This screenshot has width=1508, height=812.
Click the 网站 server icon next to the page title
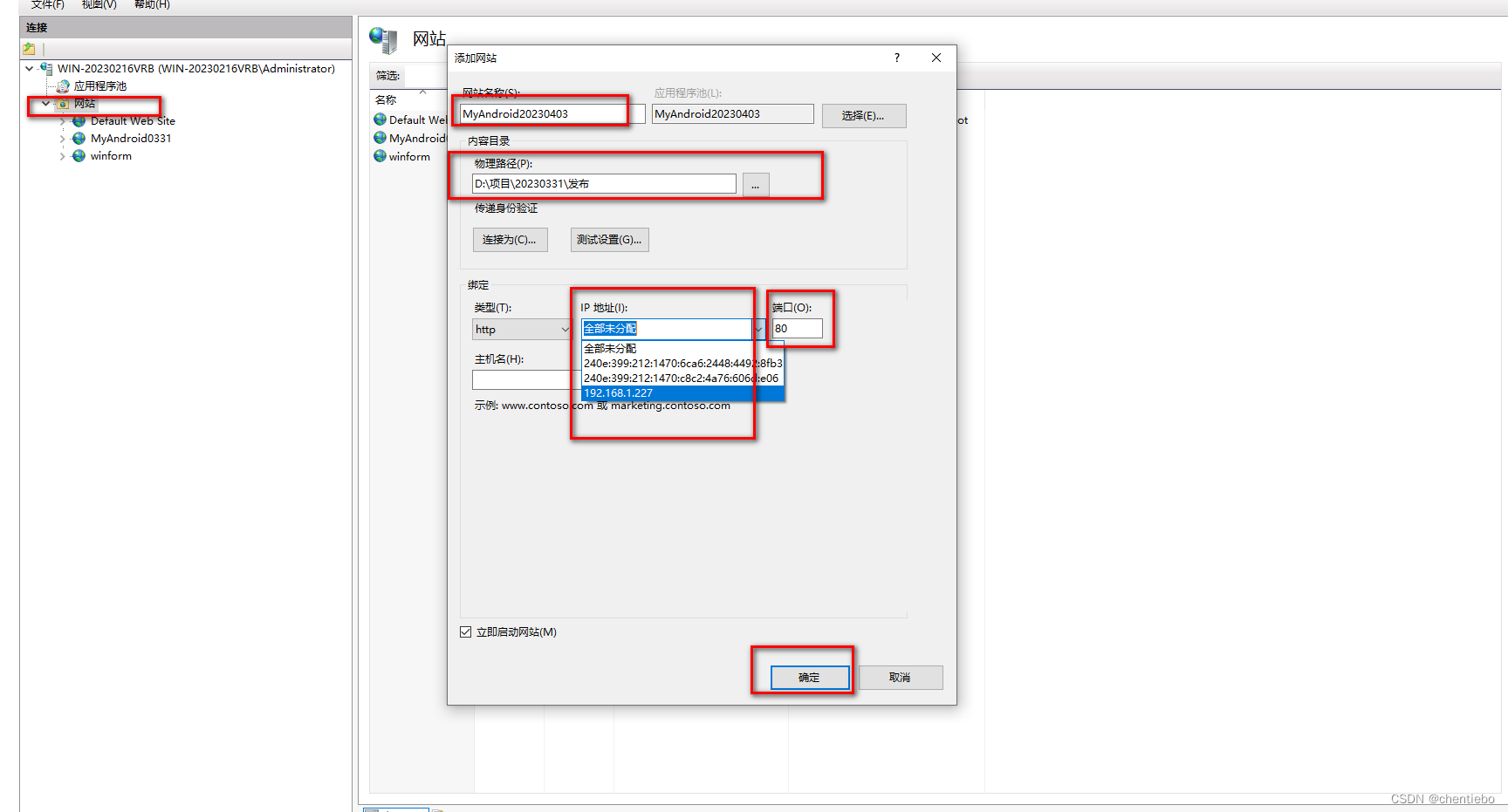[383, 39]
